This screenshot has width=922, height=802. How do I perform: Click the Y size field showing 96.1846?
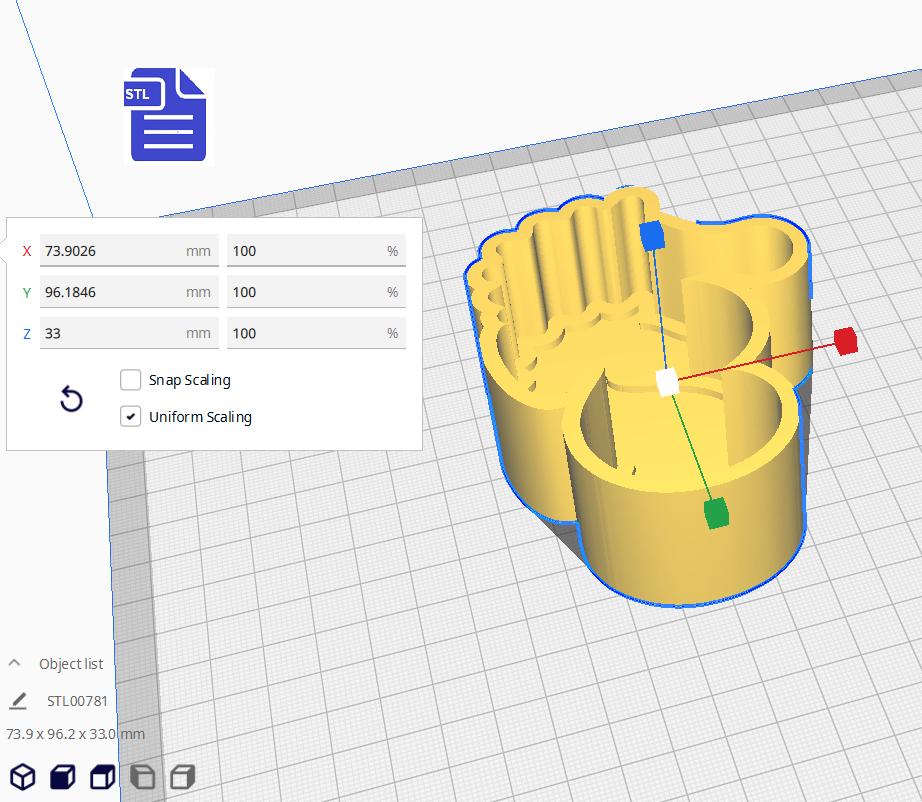click(x=129, y=292)
